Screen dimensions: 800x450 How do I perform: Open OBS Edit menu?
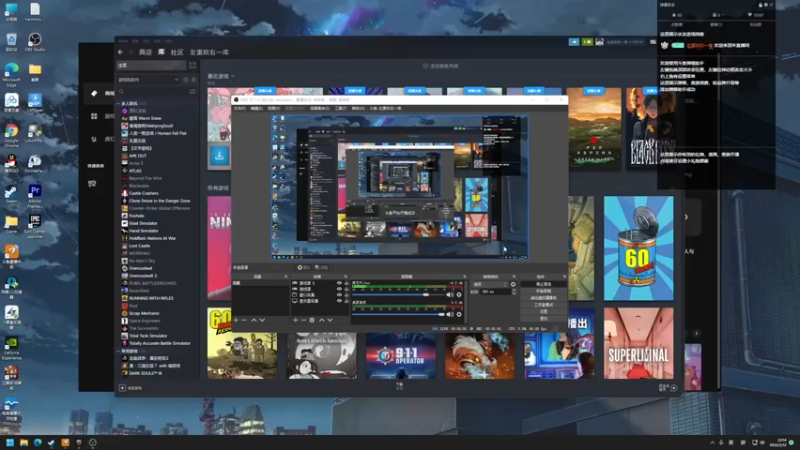pyautogui.click(x=256, y=108)
